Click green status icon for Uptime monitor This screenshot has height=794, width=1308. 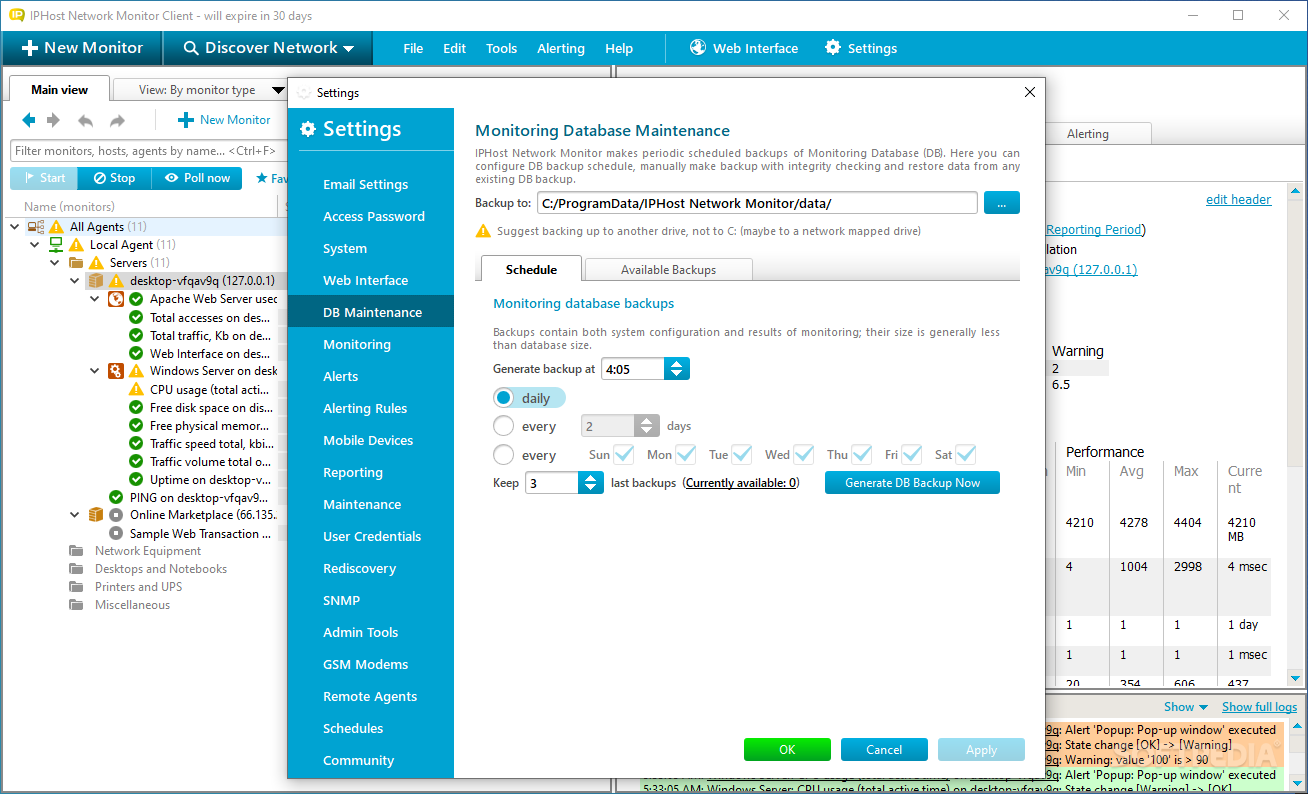click(136, 479)
